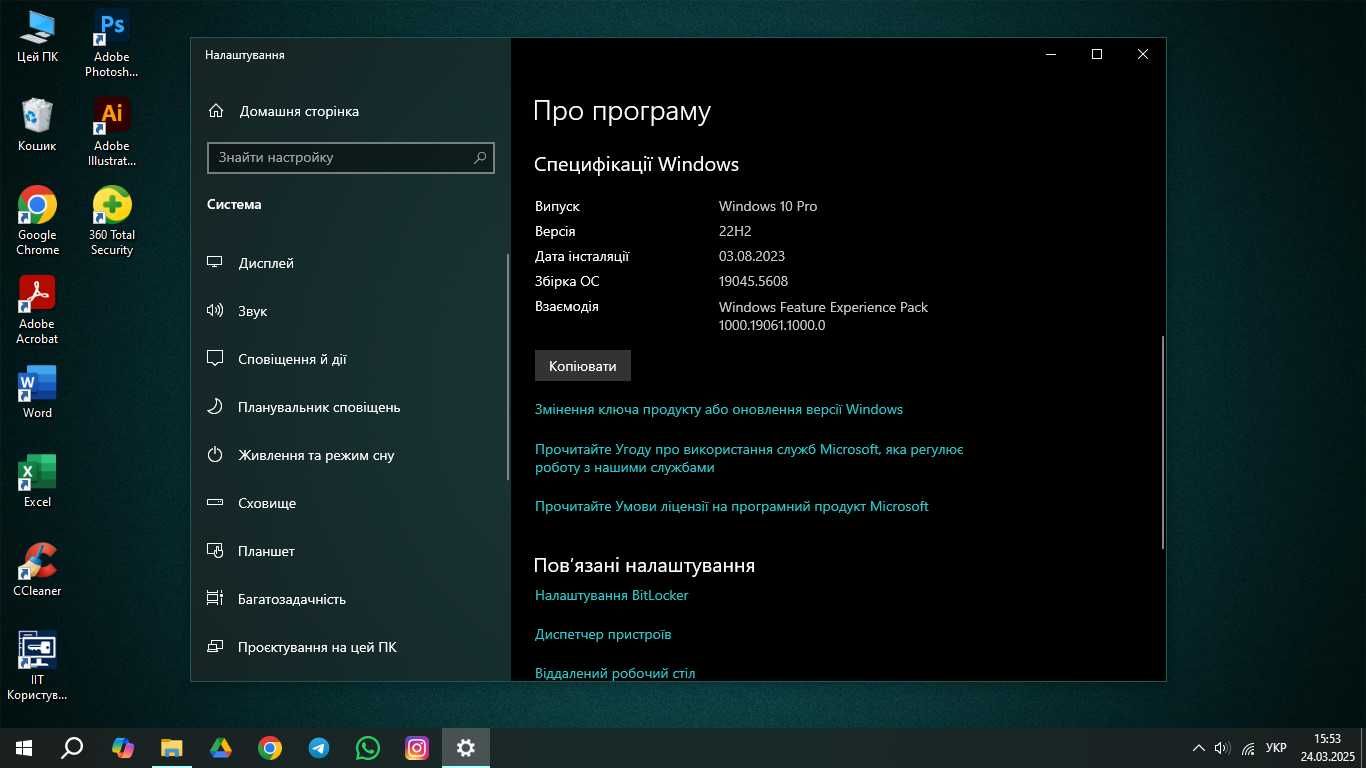Viewport: 1366px width, 768px height.
Task: Open the taskbar search
Action: pos(72,748)
